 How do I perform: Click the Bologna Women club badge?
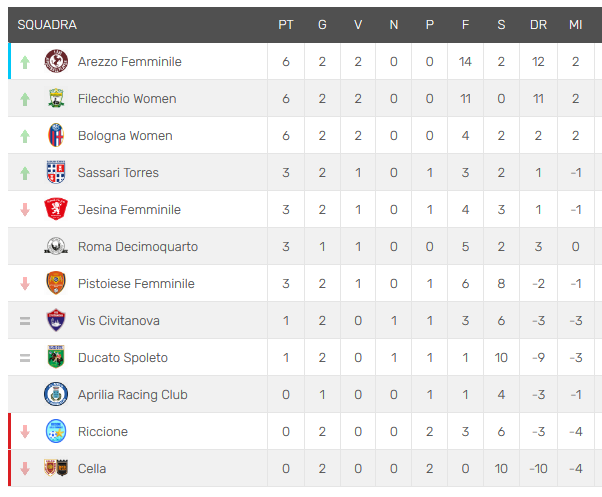56,135
